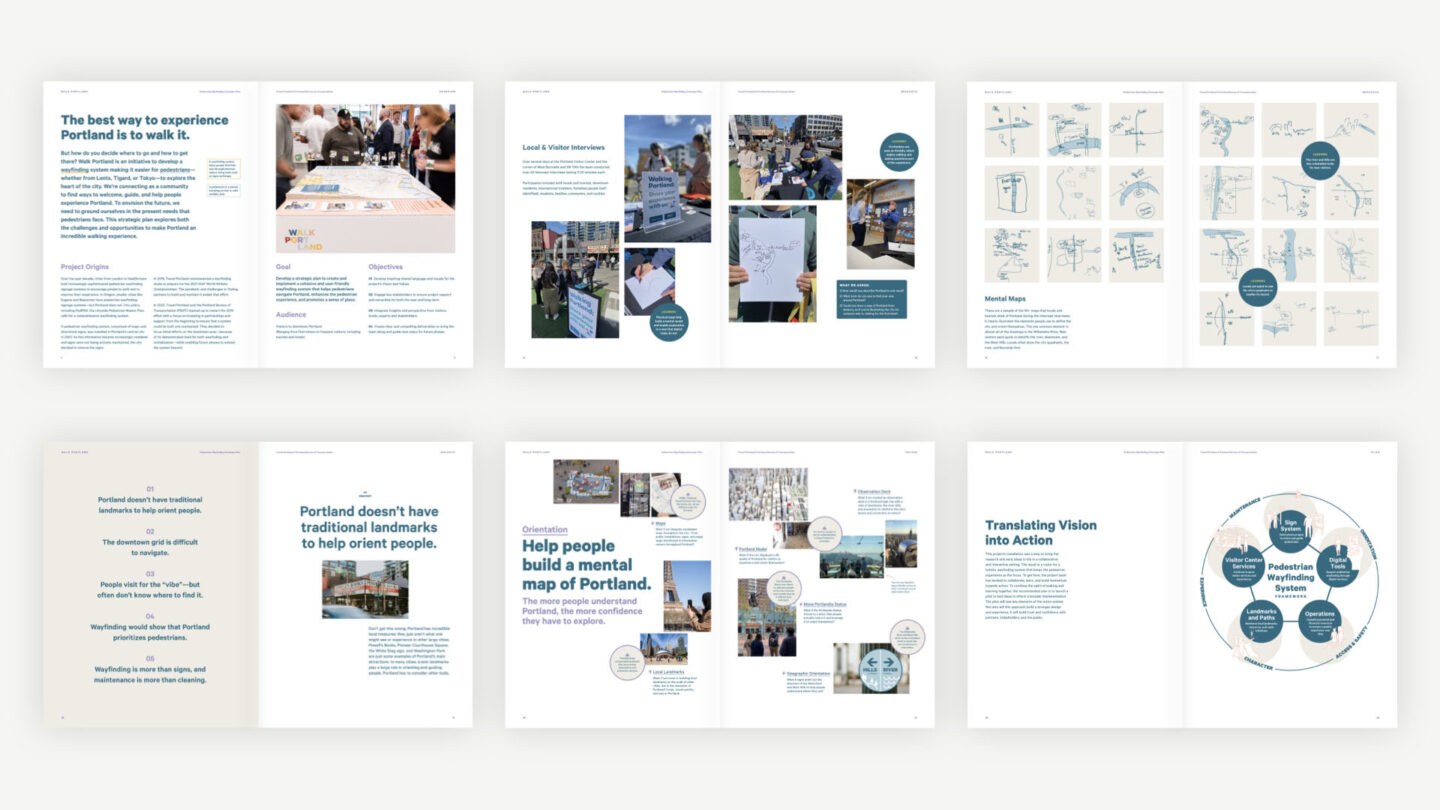Screen dimensions: 1440x810
Task: Click the Operations circle in framework diagram
Action: coord(1320,620)
